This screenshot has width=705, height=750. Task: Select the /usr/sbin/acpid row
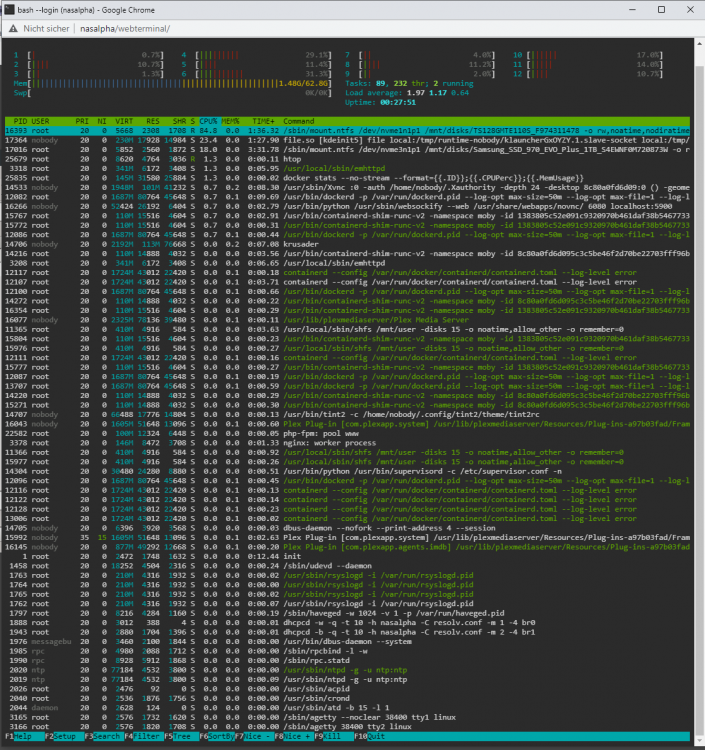click(347, 689)
